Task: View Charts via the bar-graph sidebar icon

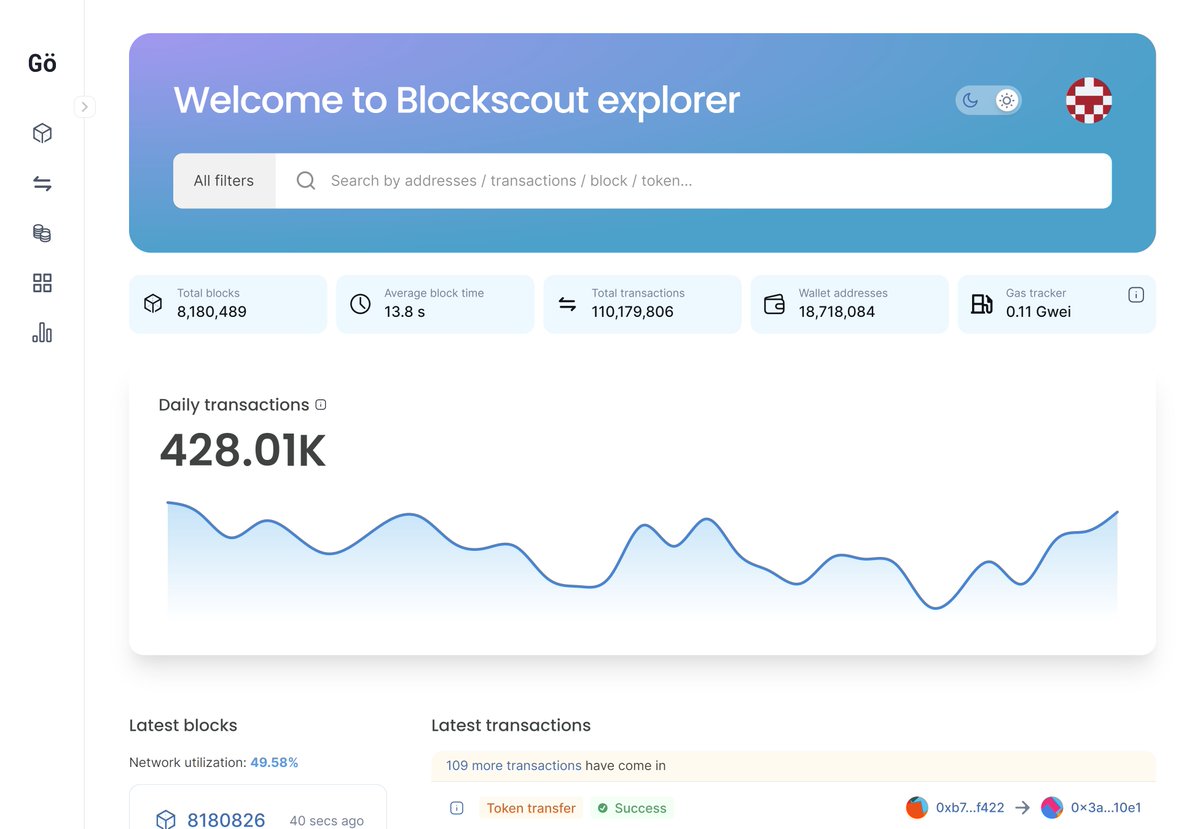Action: (41, 331)
